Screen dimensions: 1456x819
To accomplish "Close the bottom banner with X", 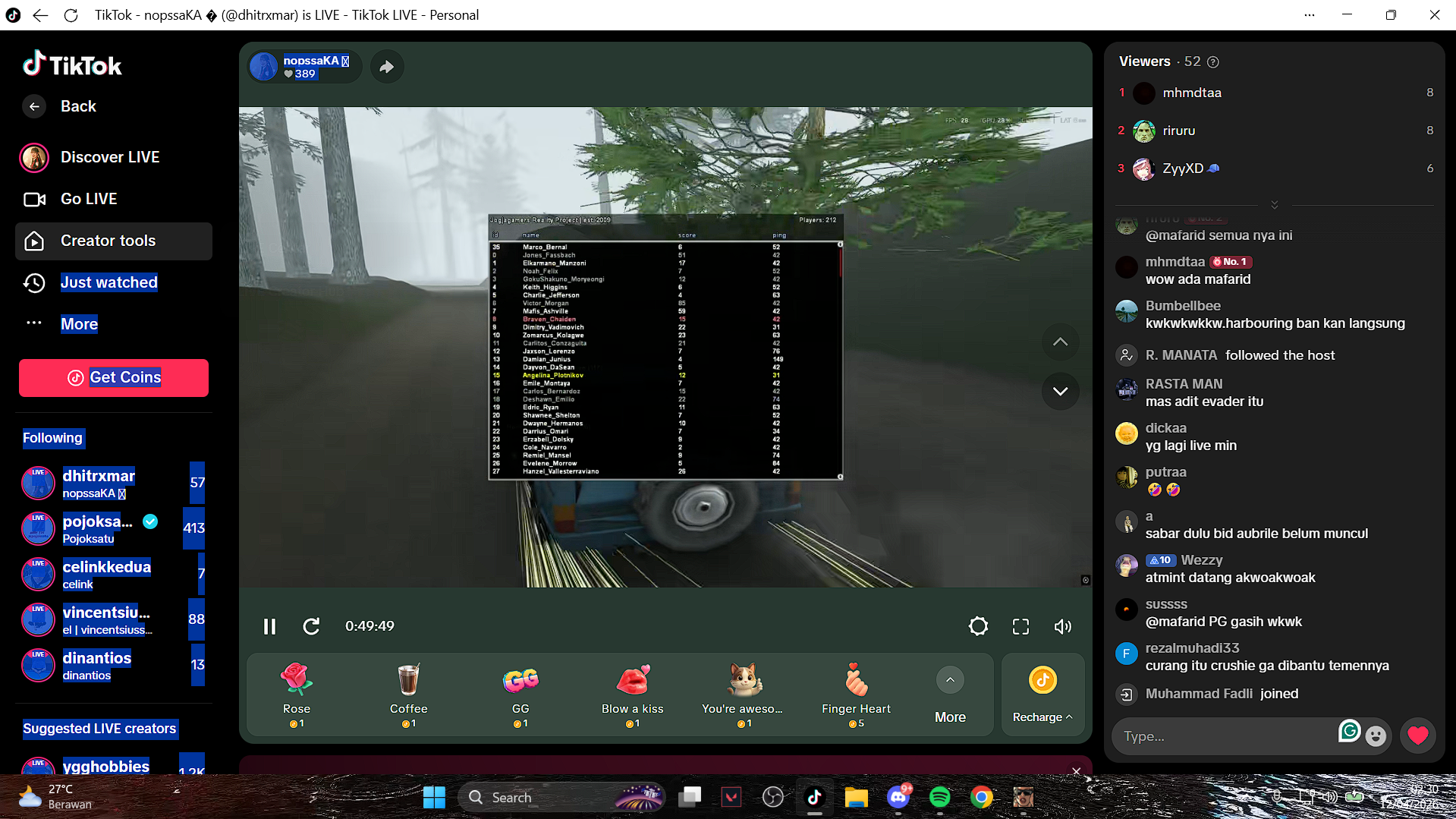I will point(1076,771).
